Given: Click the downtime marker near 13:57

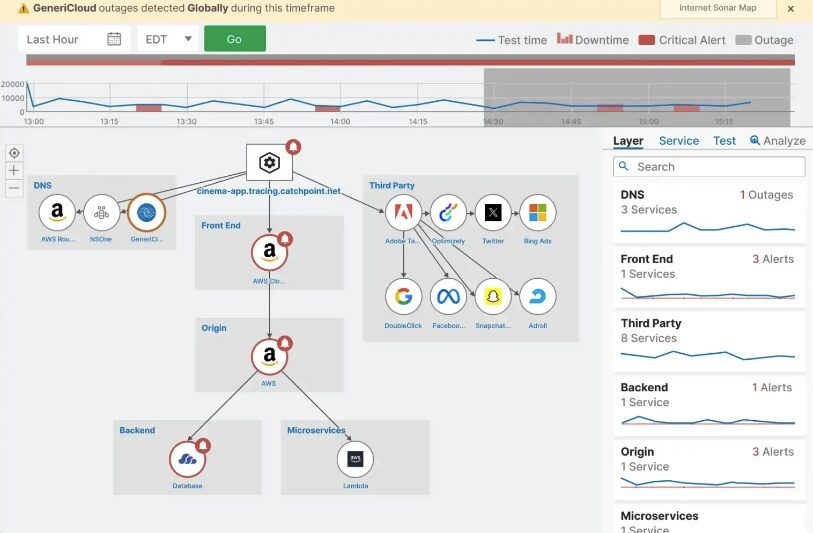Looking at the screenshot, I should pyautogui.click(x=328, y=108).
